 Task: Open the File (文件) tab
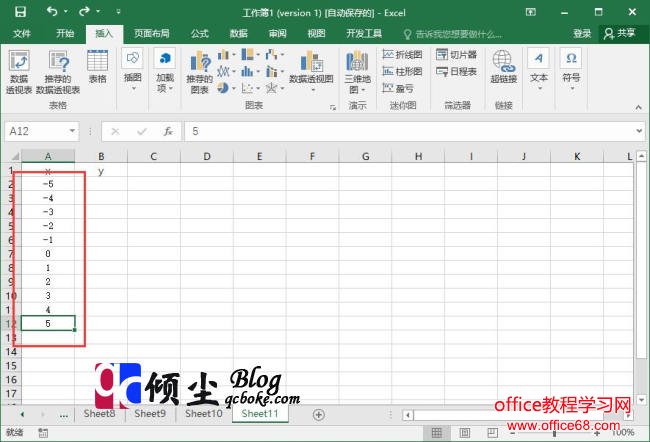click(x=22, y=34)
